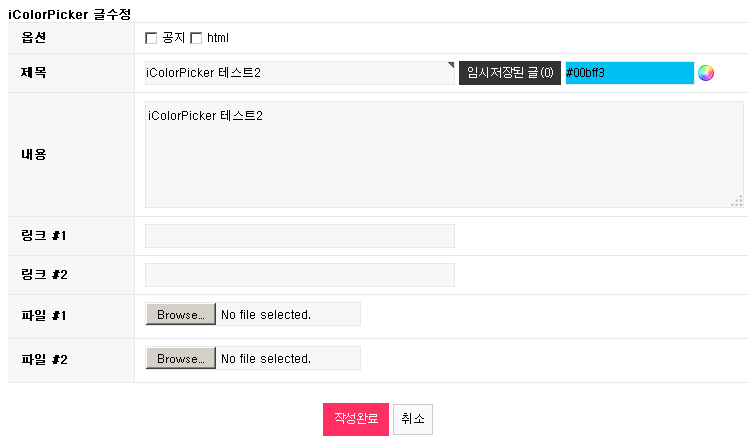Toggle the html checkbox
Image resolution: width=750 pixels, height=443 pixels.
pos(196,38)
